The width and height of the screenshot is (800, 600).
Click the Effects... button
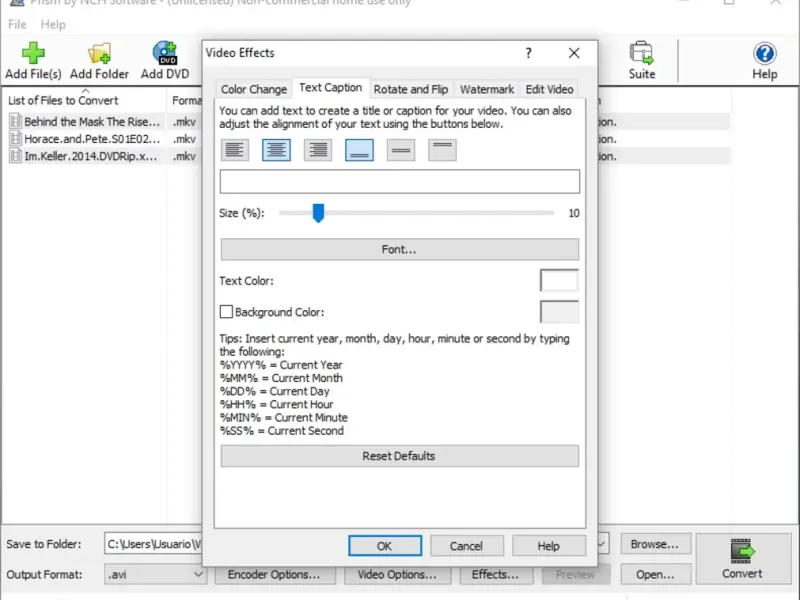pos(495,574)
